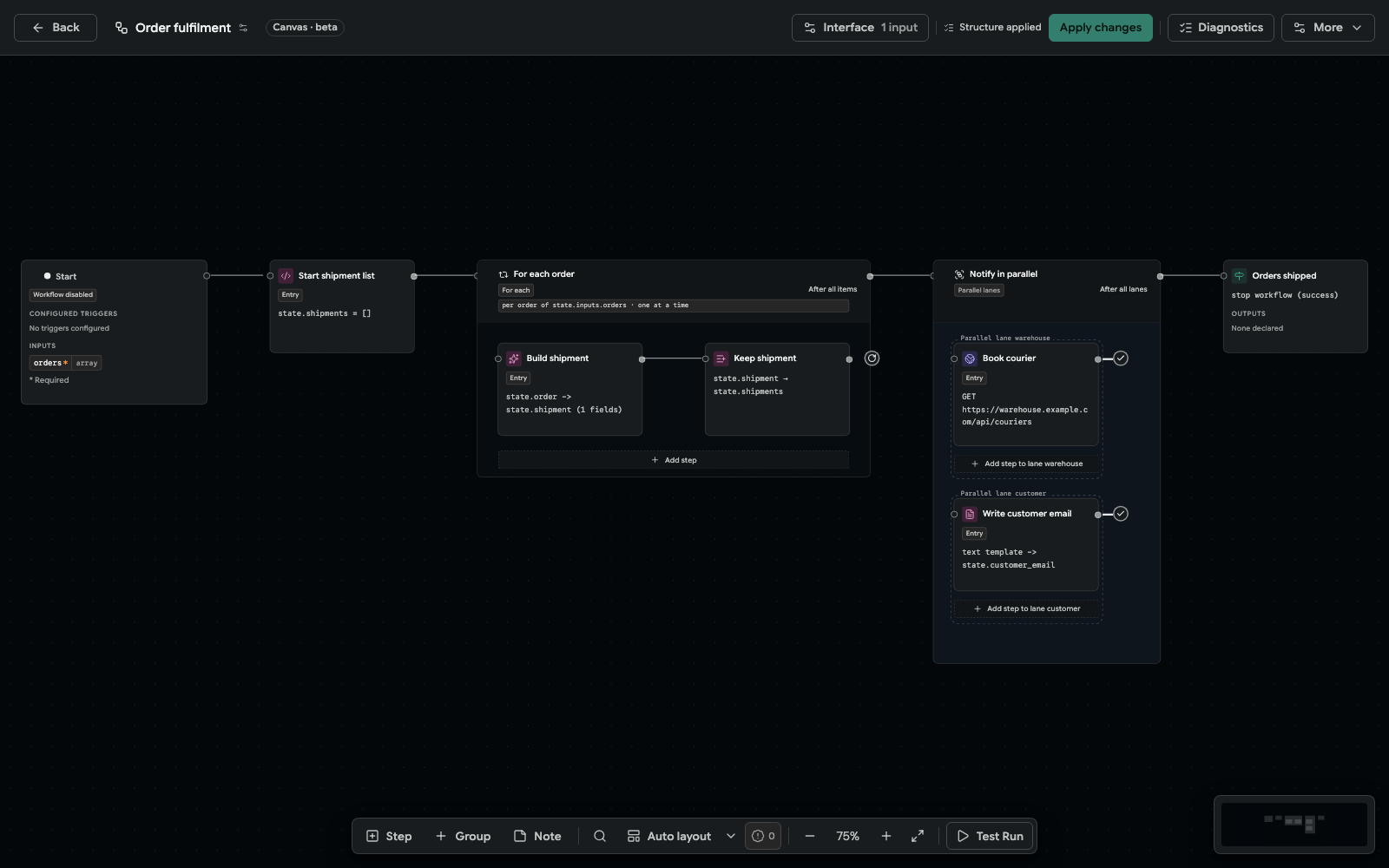Add step to lane customer
The height and width of the screenshot is (868, 1389).
tap(1027, 608)
